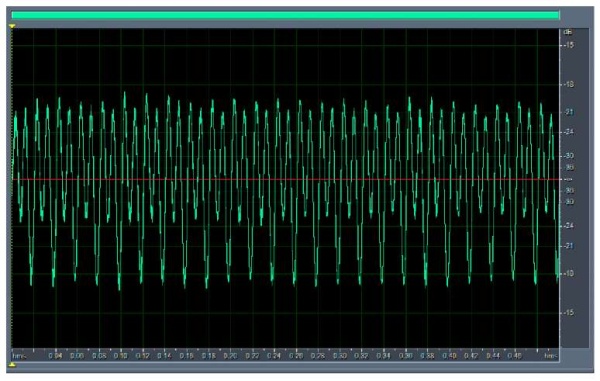600x381 pixels.
Task: Click the green zoom navigation bar
Action: (x=285, y=15)
